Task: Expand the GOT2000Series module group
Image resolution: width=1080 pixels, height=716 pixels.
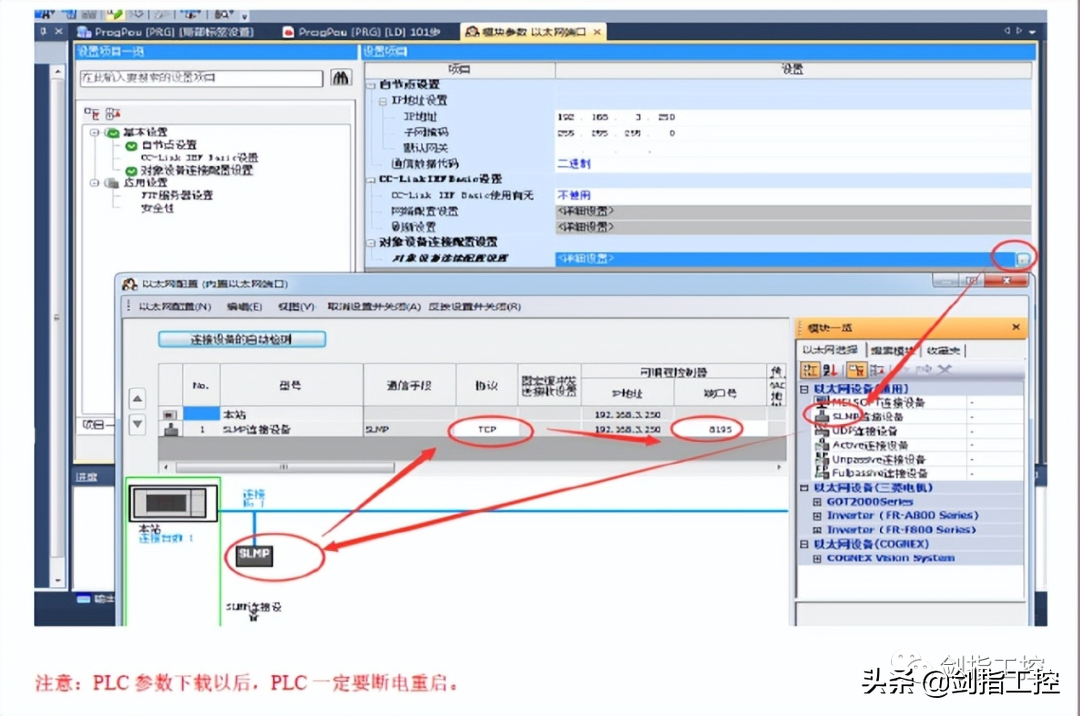Action: click(817, 502)
